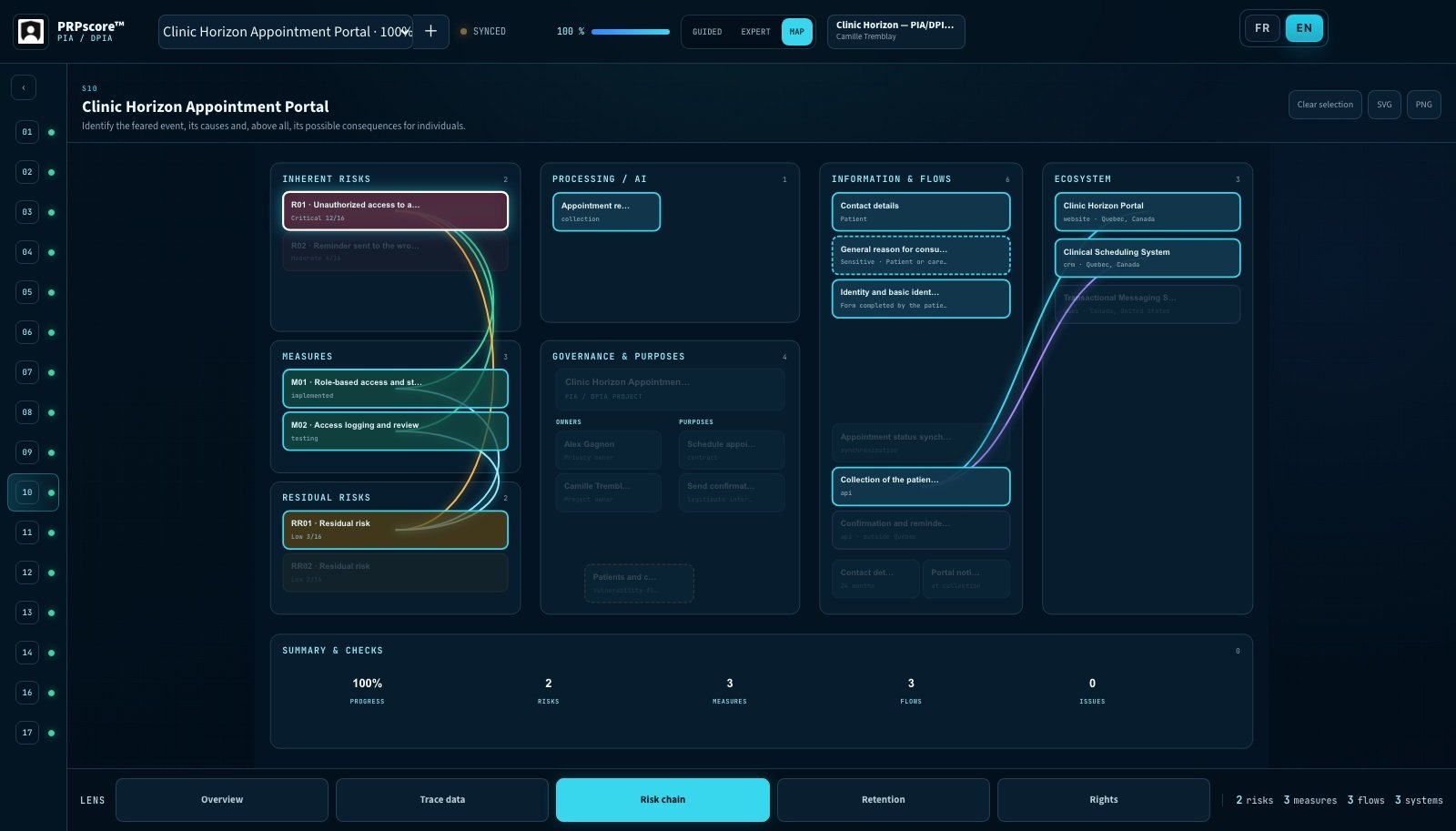Click the PRPscore logo icon
1456x831 pixels.
tap(31, 32)
